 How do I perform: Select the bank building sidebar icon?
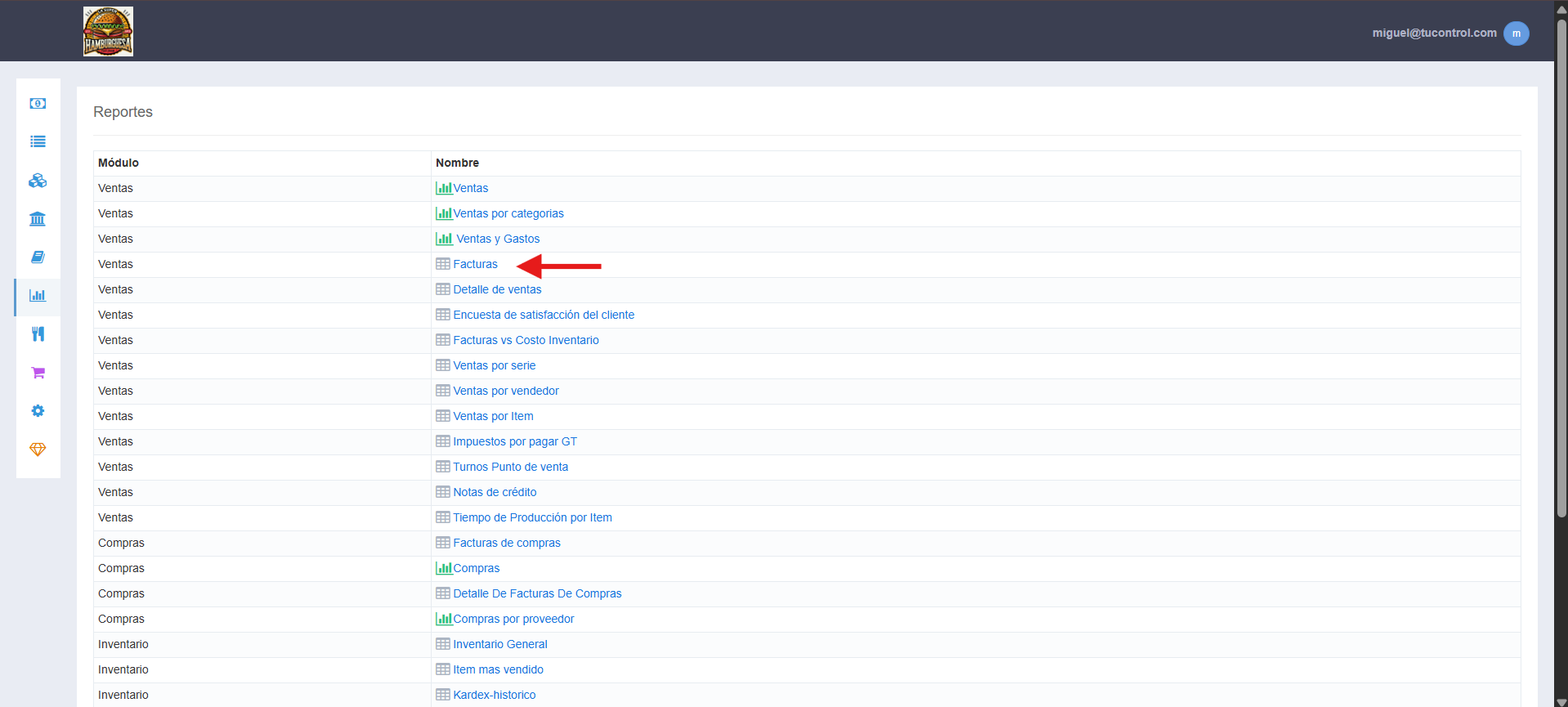[x=38, y=218]
